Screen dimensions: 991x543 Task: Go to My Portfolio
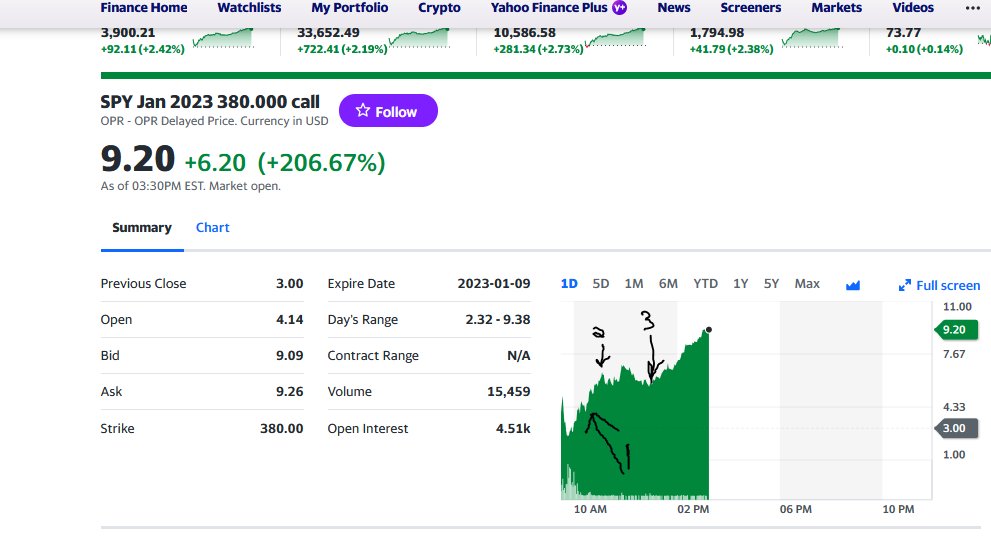350,8
